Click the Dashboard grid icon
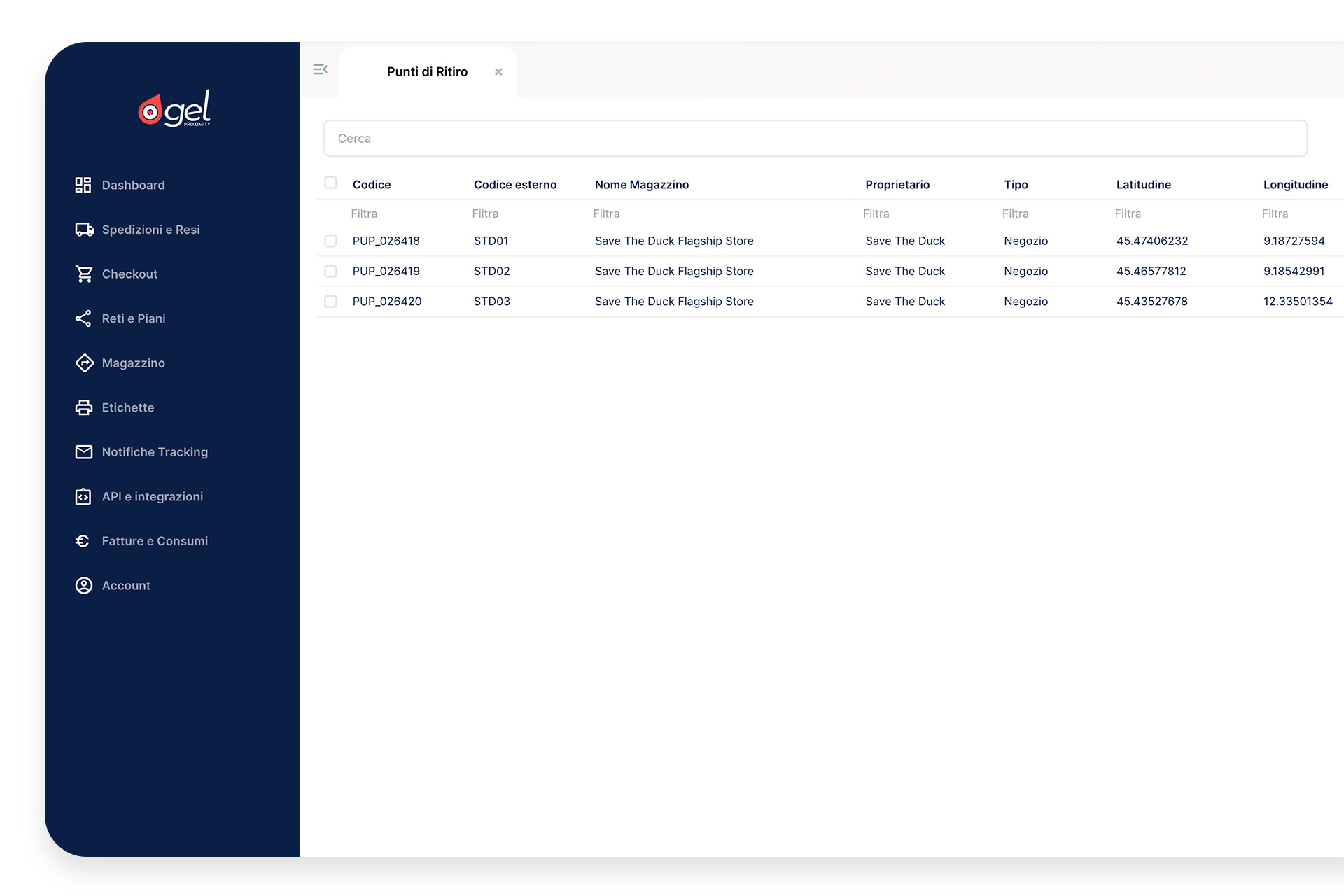 pyautogui.click(x=83, y=185)
